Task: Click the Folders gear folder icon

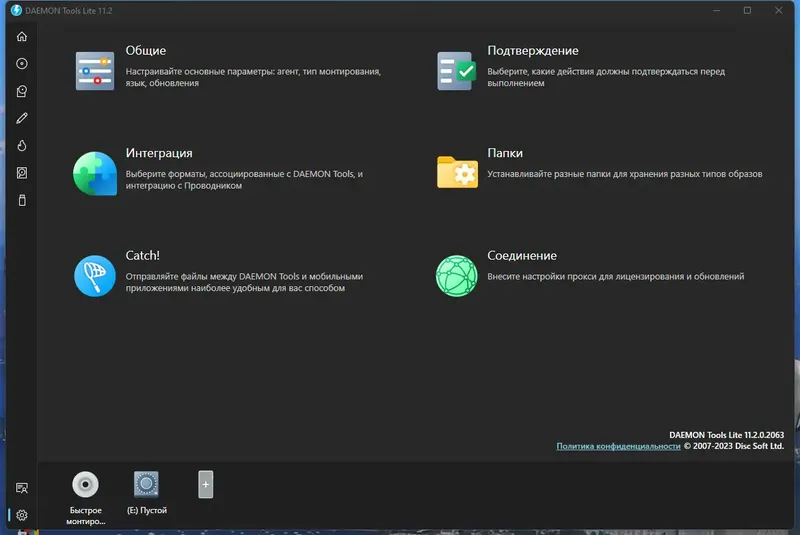Action: tap(457, 172)
